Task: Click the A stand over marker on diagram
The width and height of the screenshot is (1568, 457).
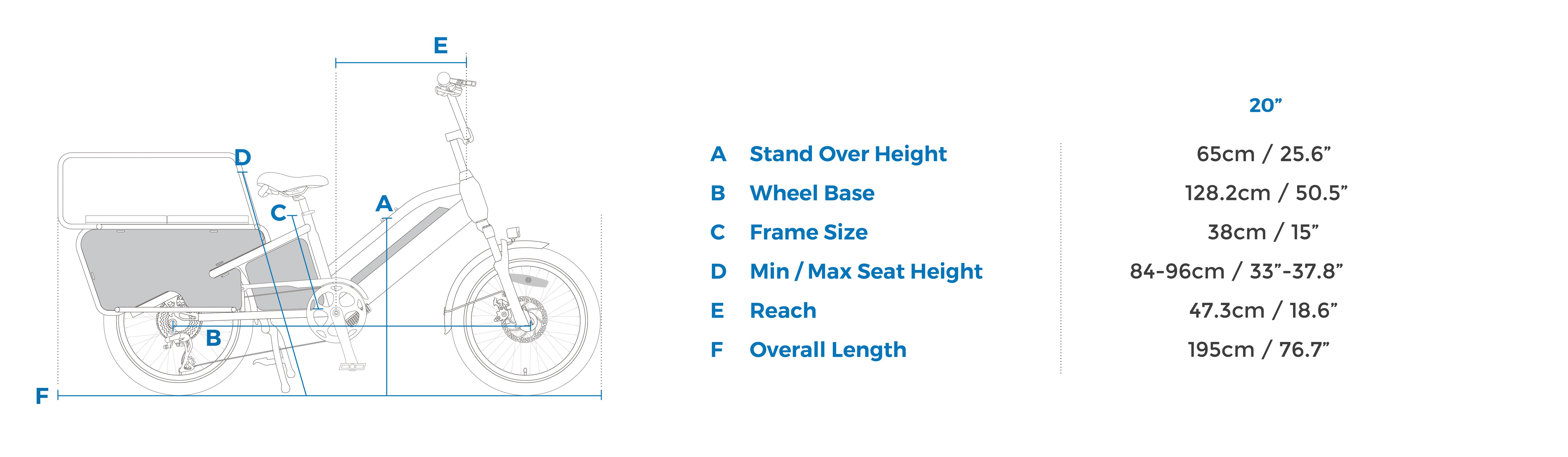Action: pos(384,204)
